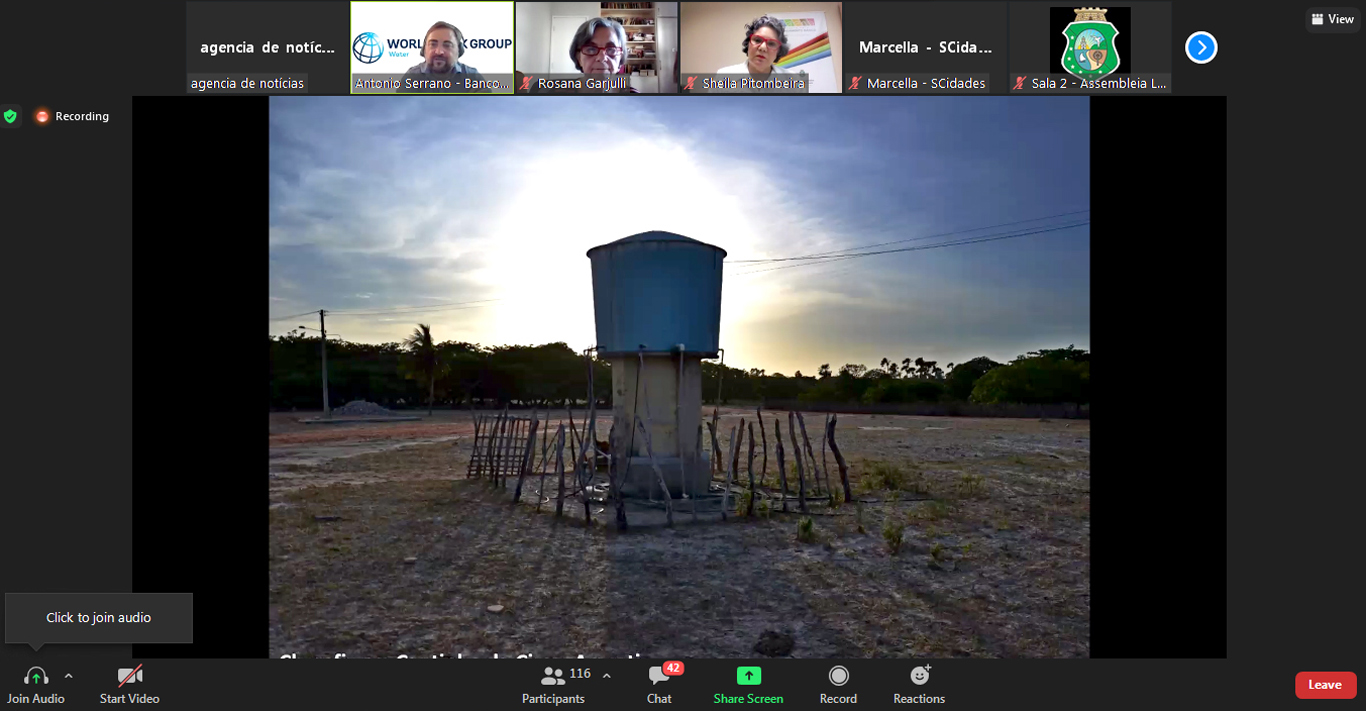The width and height of the screenshot is (1366, 711).
Task: Select Antonio Serrano's video thumbnail
Action: 432,47
